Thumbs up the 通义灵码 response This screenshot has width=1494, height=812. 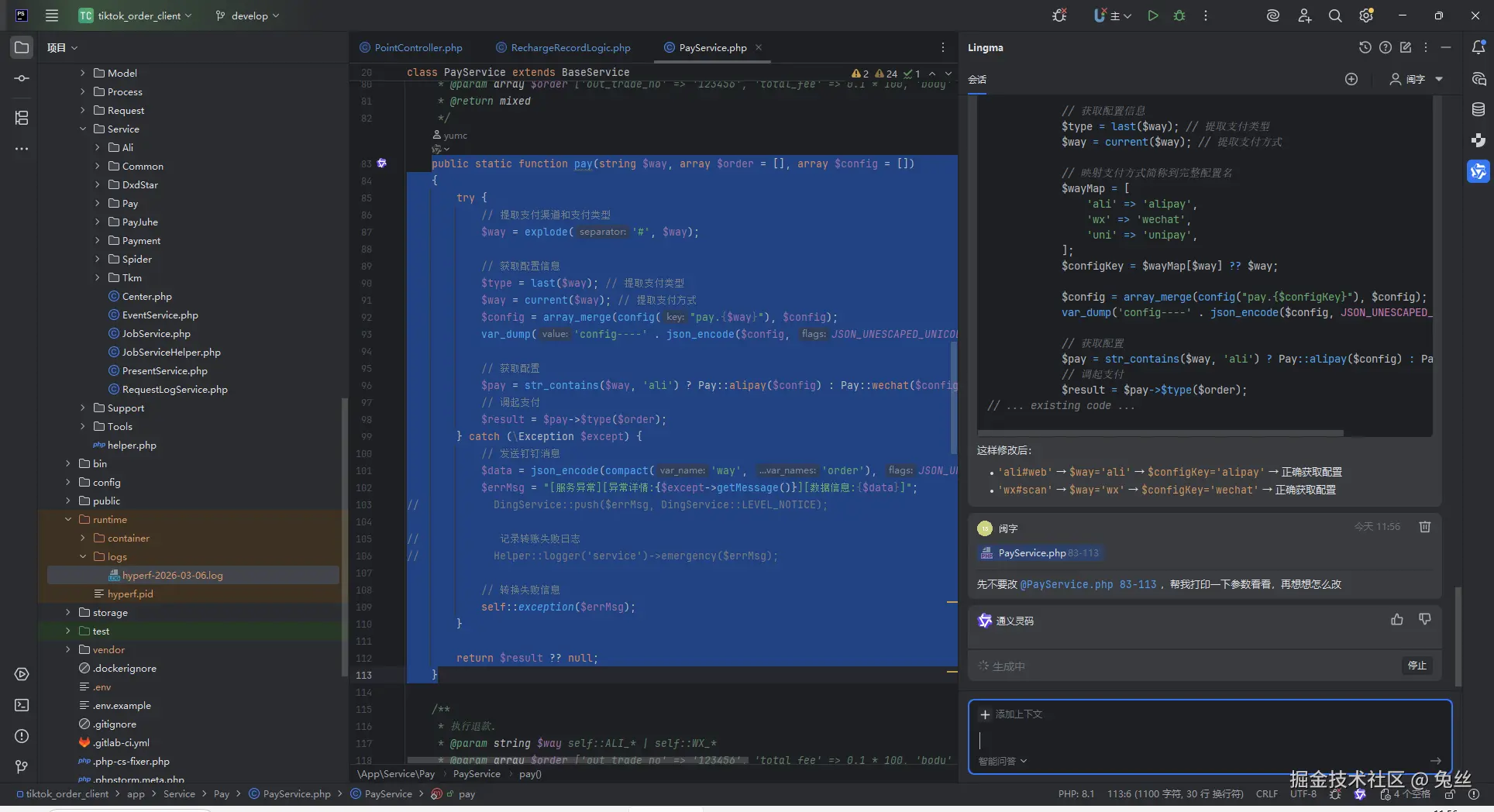point(1396,619)
